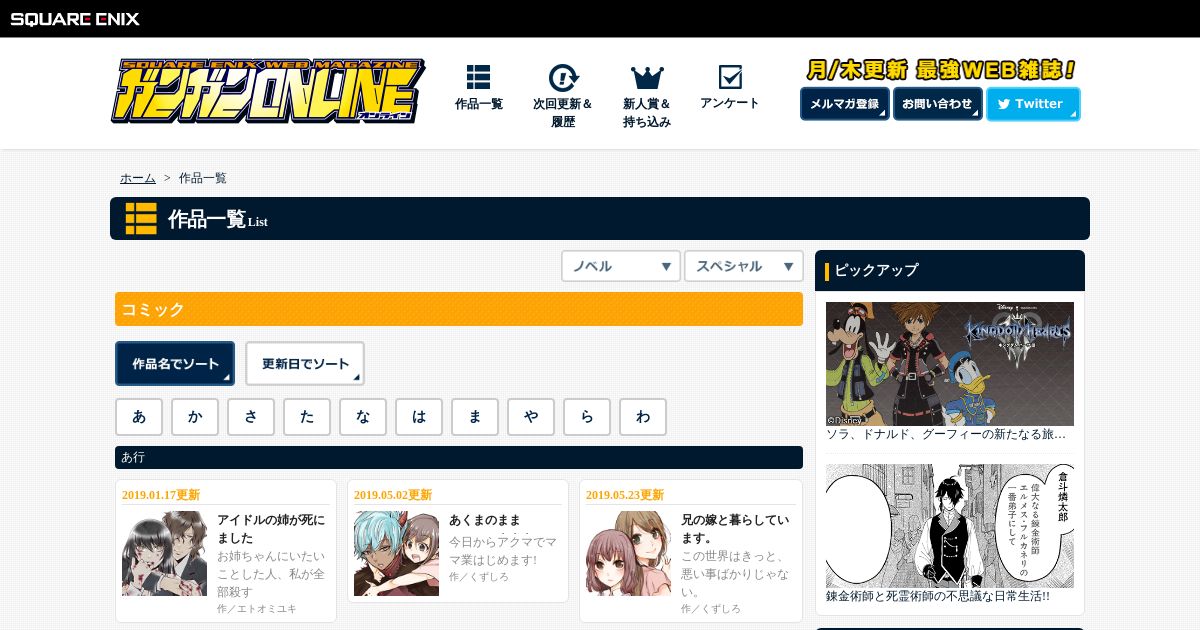Click the yellow list icon beside 作品一覧 heading
Viewport: 1200px width, 630px height.
(x=141, y=218)
